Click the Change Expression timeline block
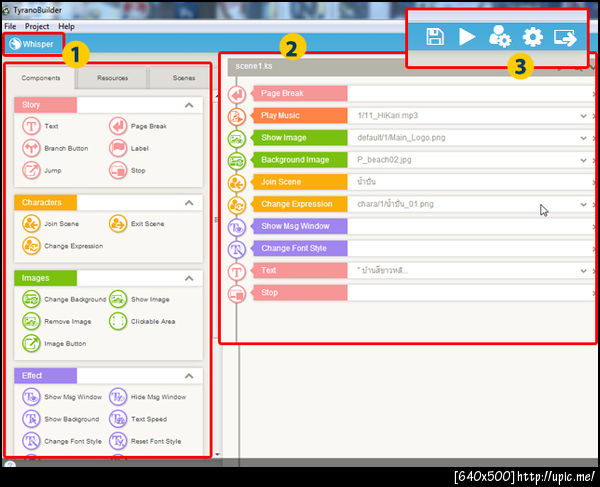This screenshot has height=487, width=600. coord(300,204)
